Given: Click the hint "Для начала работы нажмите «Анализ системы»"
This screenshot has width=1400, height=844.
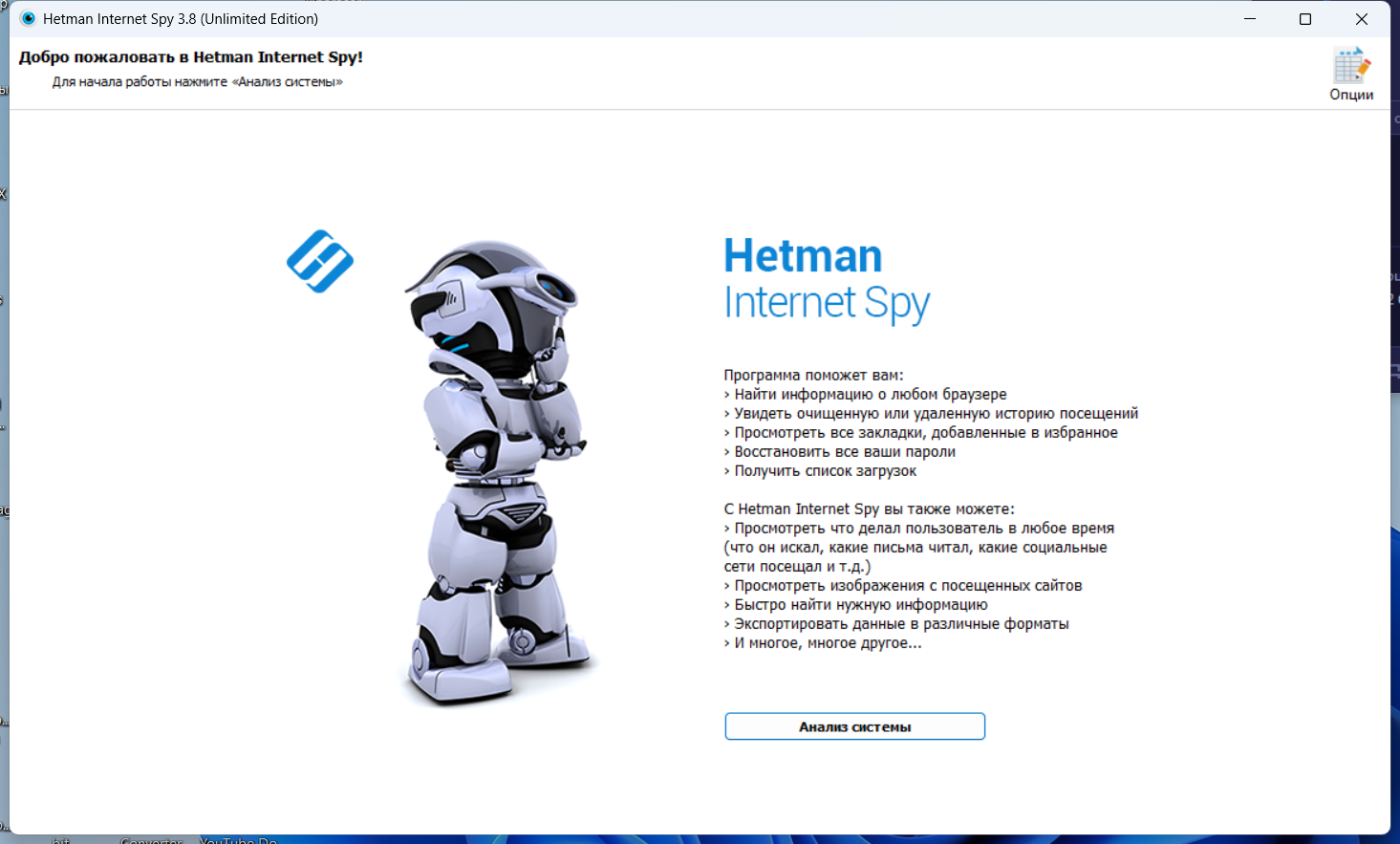Looking at the screenshot, I should click(x=198, y=82).
